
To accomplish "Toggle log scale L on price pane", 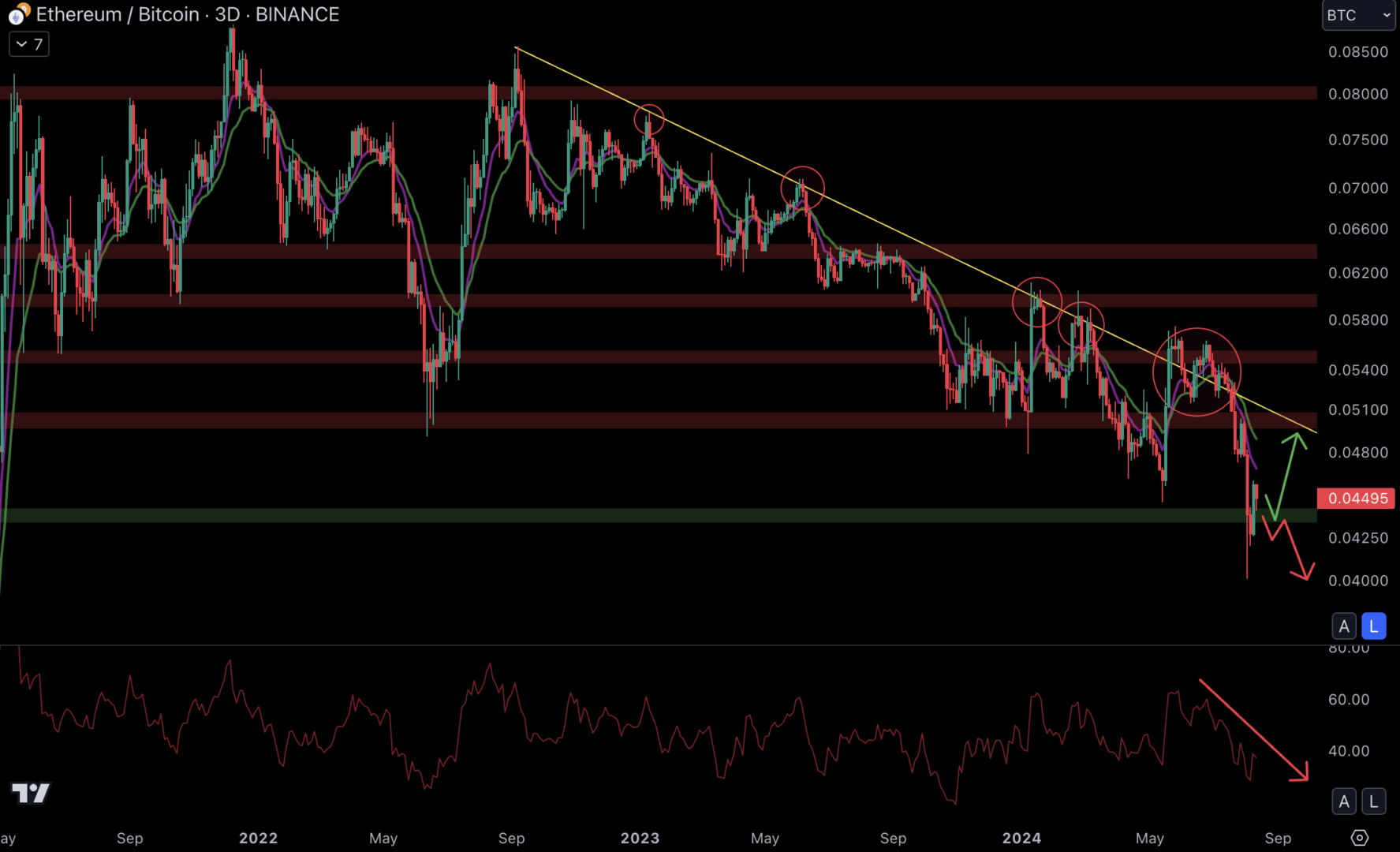I will [1373, 626].
